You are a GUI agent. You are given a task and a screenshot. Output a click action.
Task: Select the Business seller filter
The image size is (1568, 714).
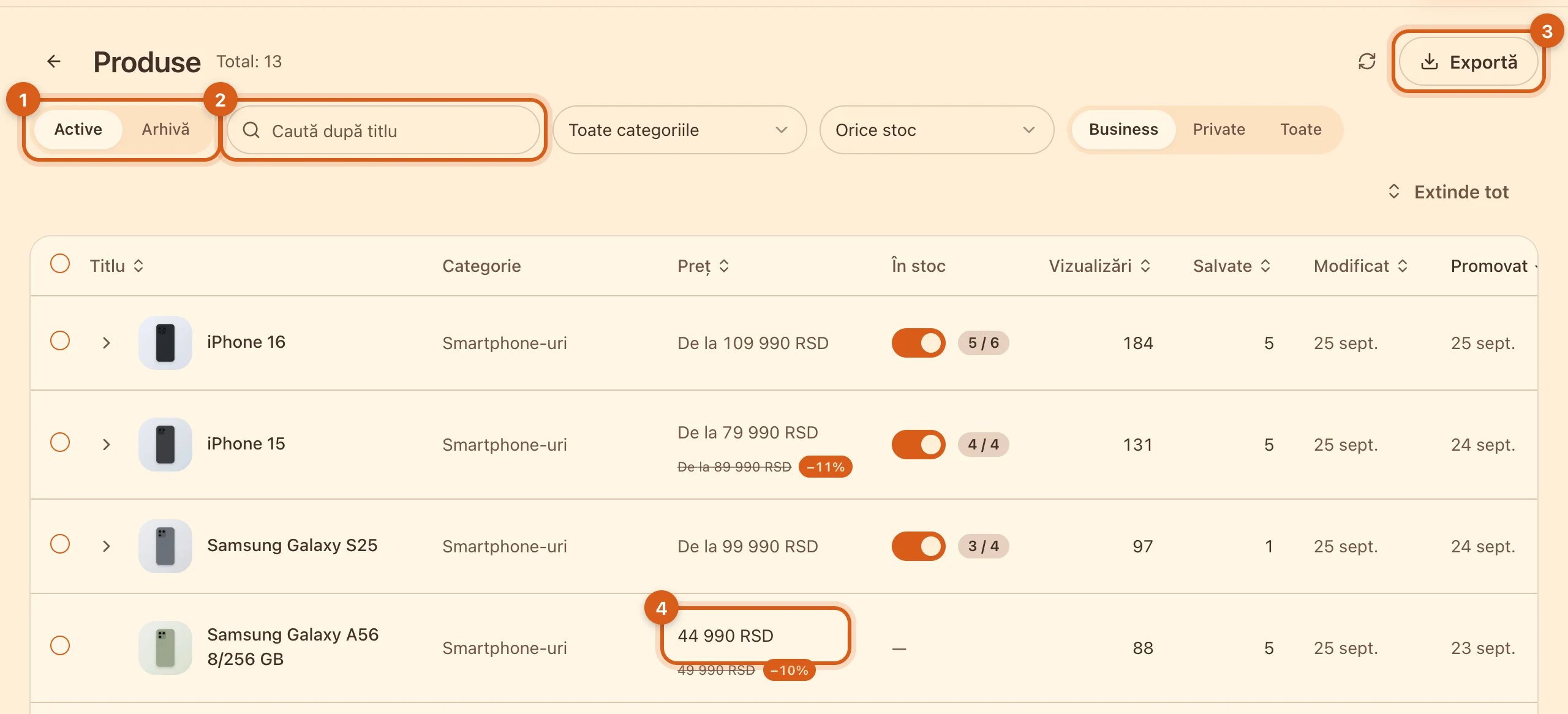(1123, 129)
